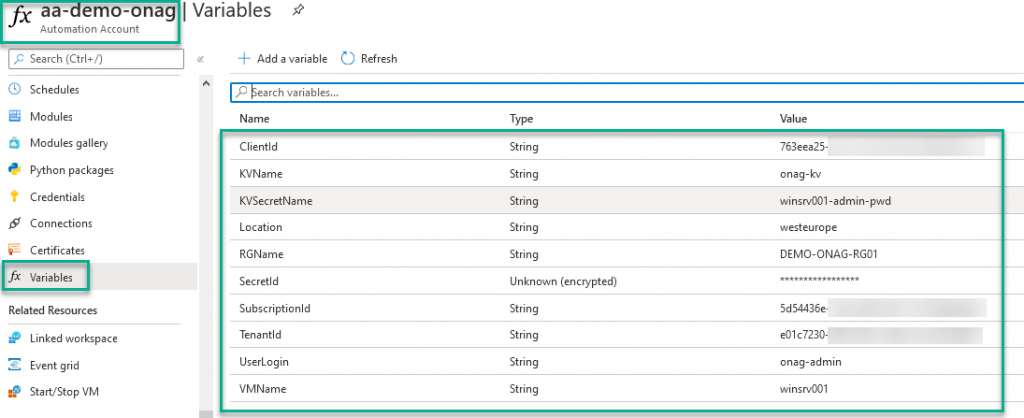This screenshot has width=1024, height=418.
Task: Focus the Search variables input field
Action: click(x=627, y=92)
